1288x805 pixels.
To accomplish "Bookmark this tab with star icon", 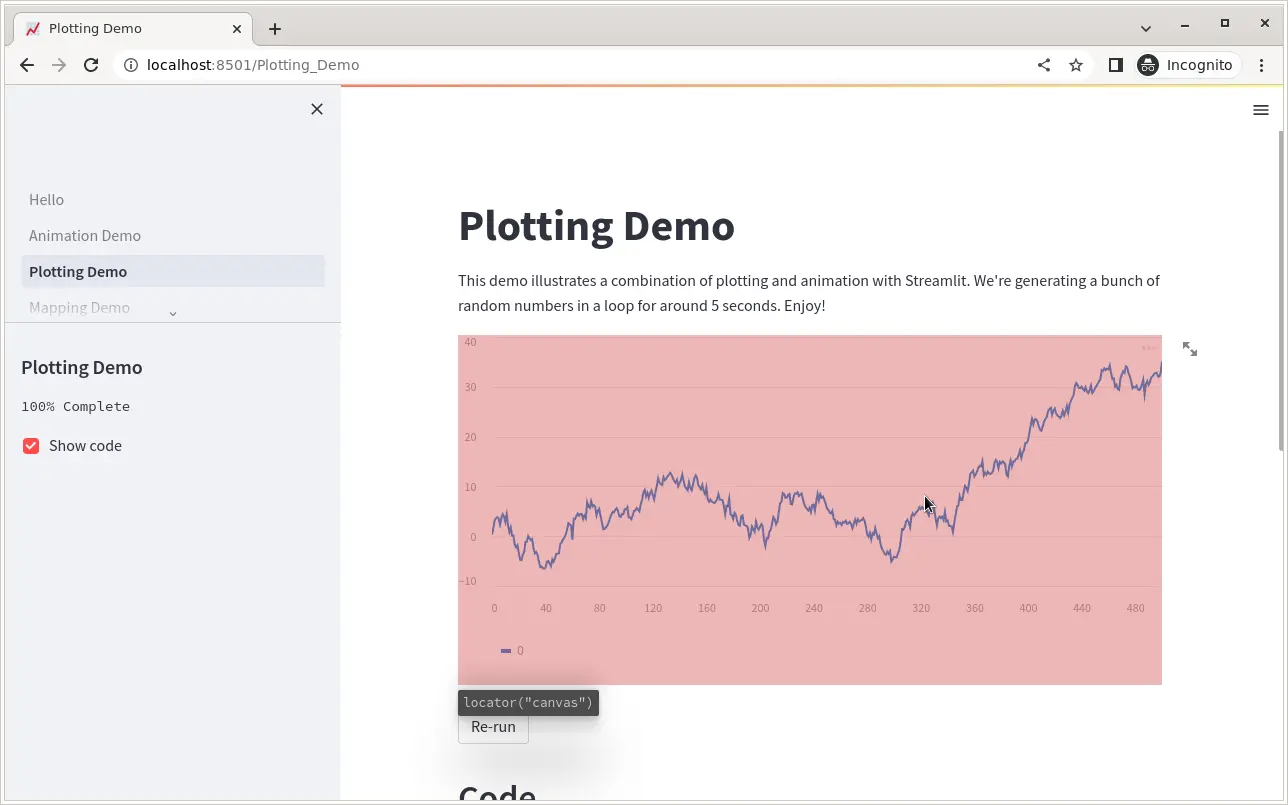I will tap(1076, 65).
